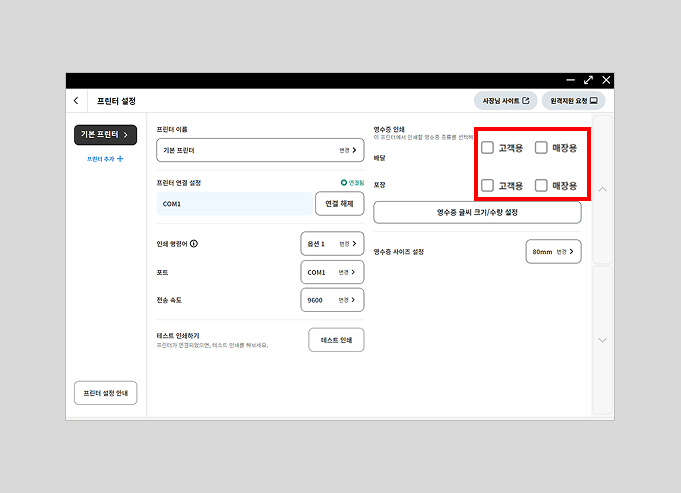Enable 매장용 checkbox for 배달 receipts
This screenshot has width=681, height=493.
click(x=541, y=148)
